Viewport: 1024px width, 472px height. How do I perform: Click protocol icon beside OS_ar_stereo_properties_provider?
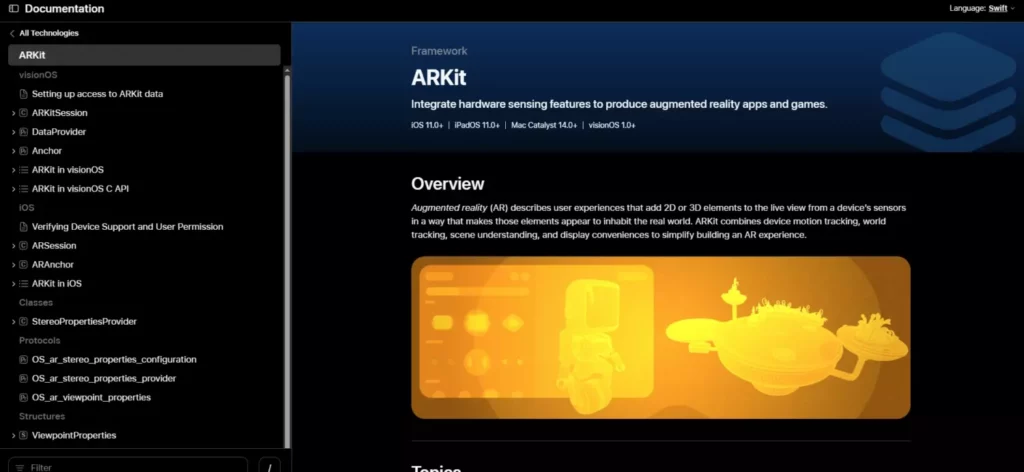(x=24, y=378)
